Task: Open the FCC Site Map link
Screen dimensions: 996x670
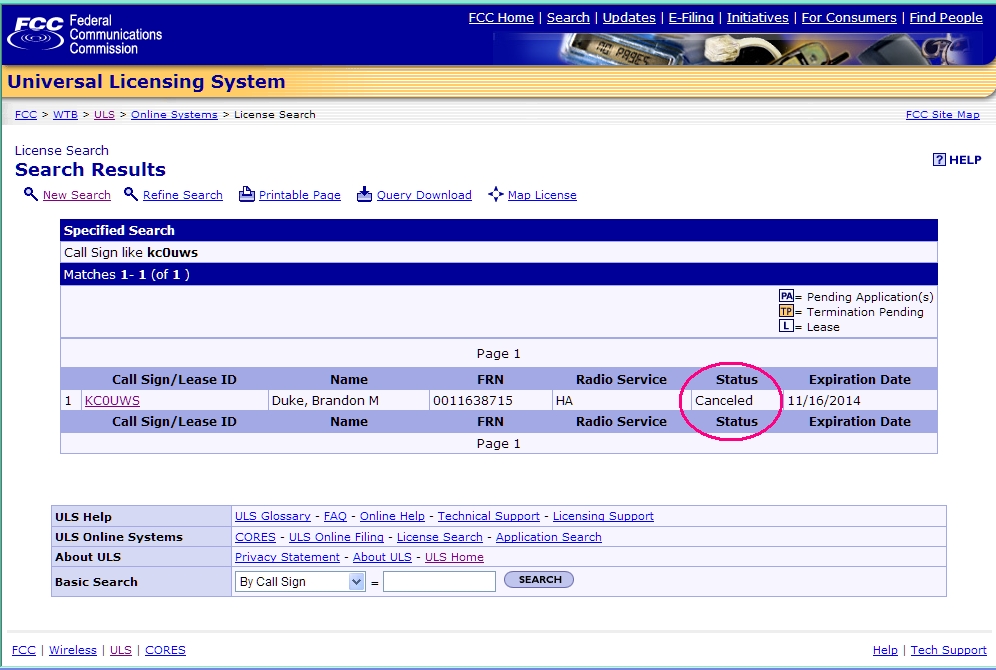Action: 943,114
